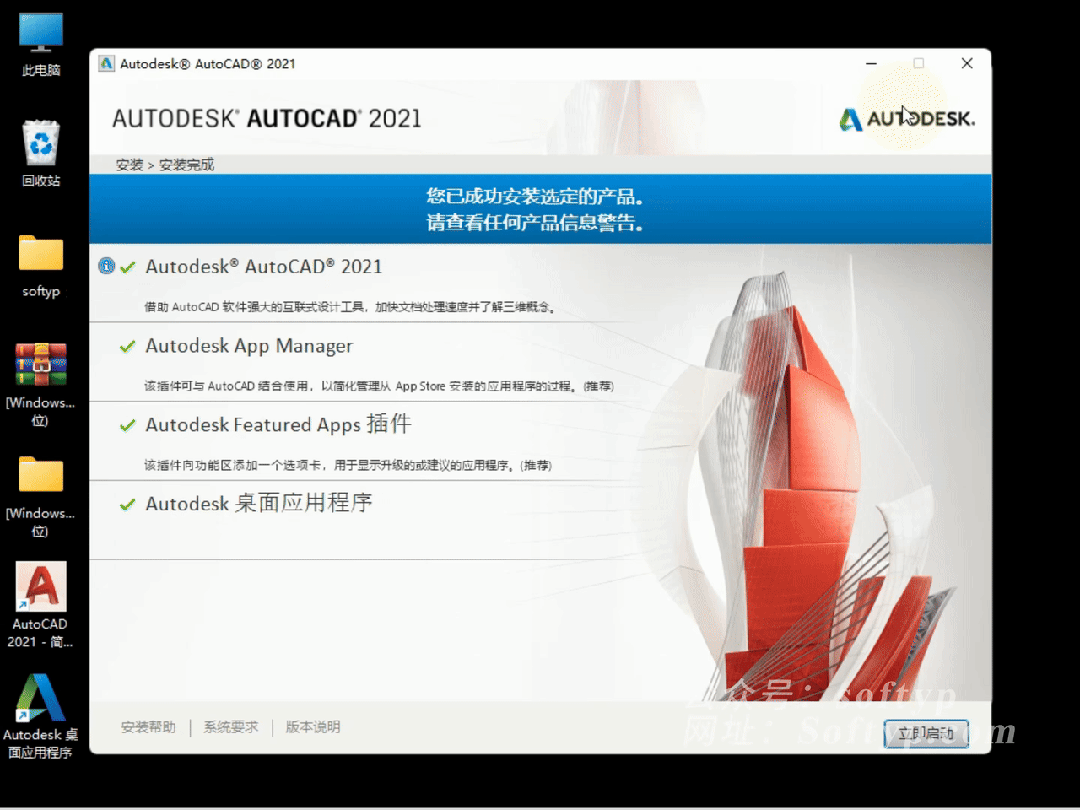Select the Autodesk desktop app shortcut icon

point(41,716)
